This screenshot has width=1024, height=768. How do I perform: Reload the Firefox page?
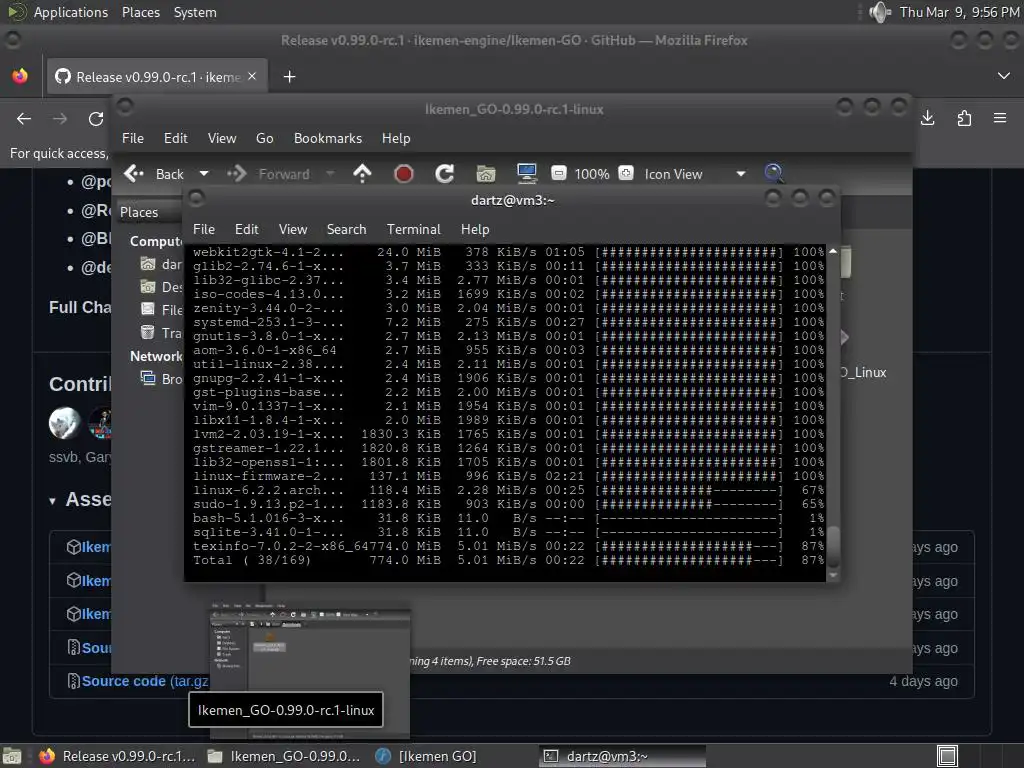pyautogui.click(x=96, y=119)
